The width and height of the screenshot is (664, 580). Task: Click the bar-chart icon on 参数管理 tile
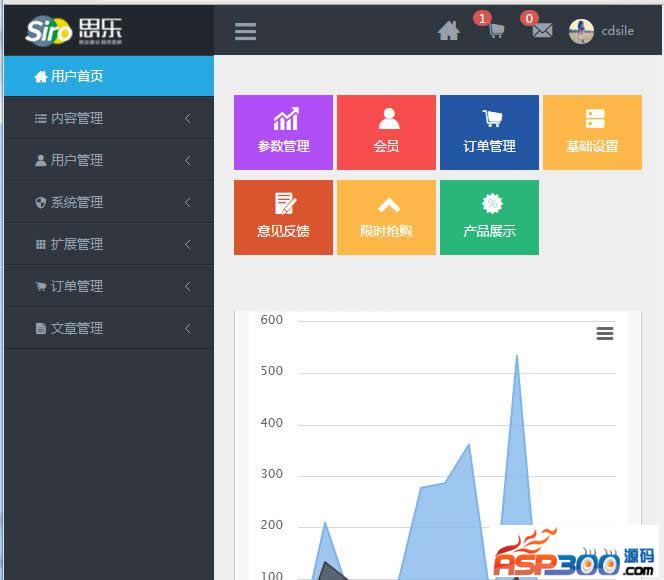(x=286, y=119)
